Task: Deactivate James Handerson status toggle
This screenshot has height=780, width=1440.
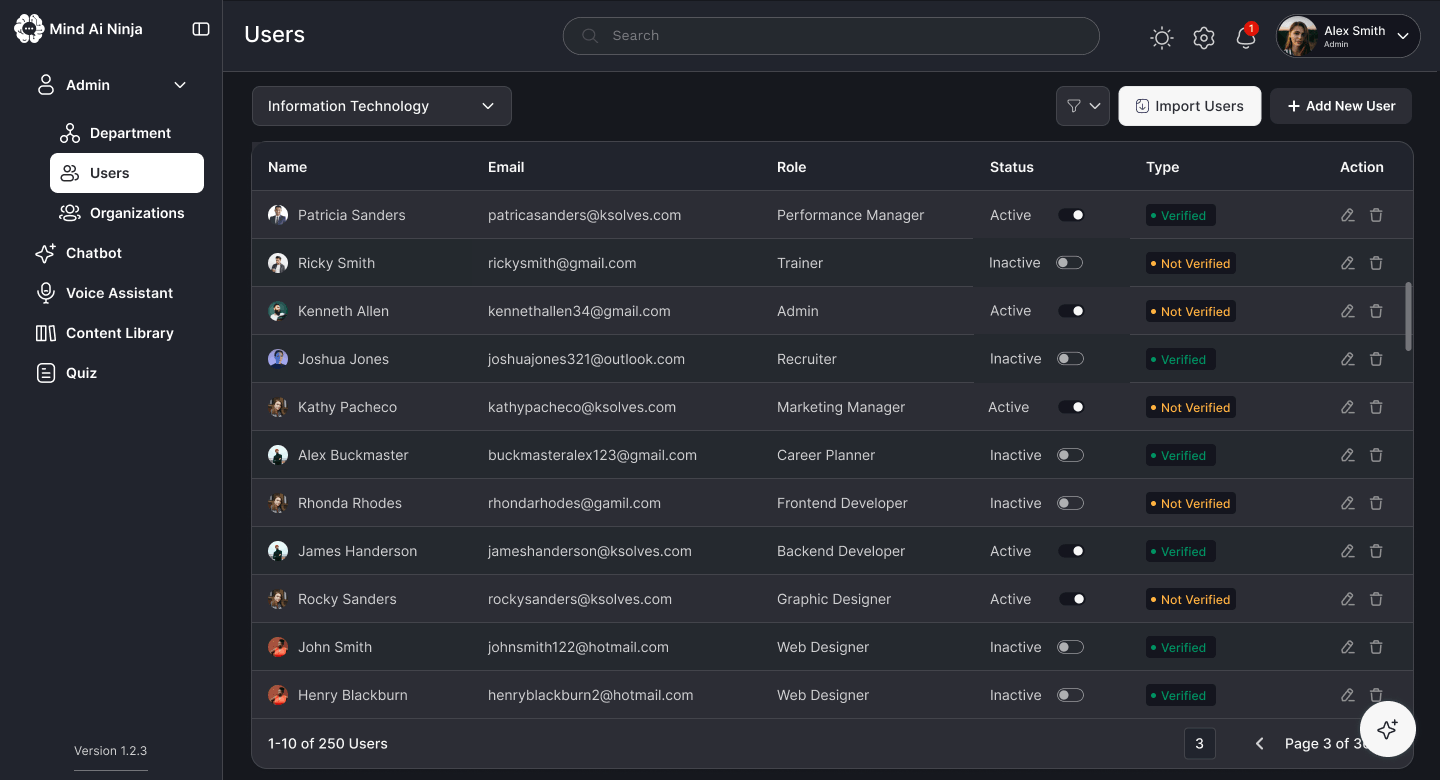Action: [x=1071, y=551]
